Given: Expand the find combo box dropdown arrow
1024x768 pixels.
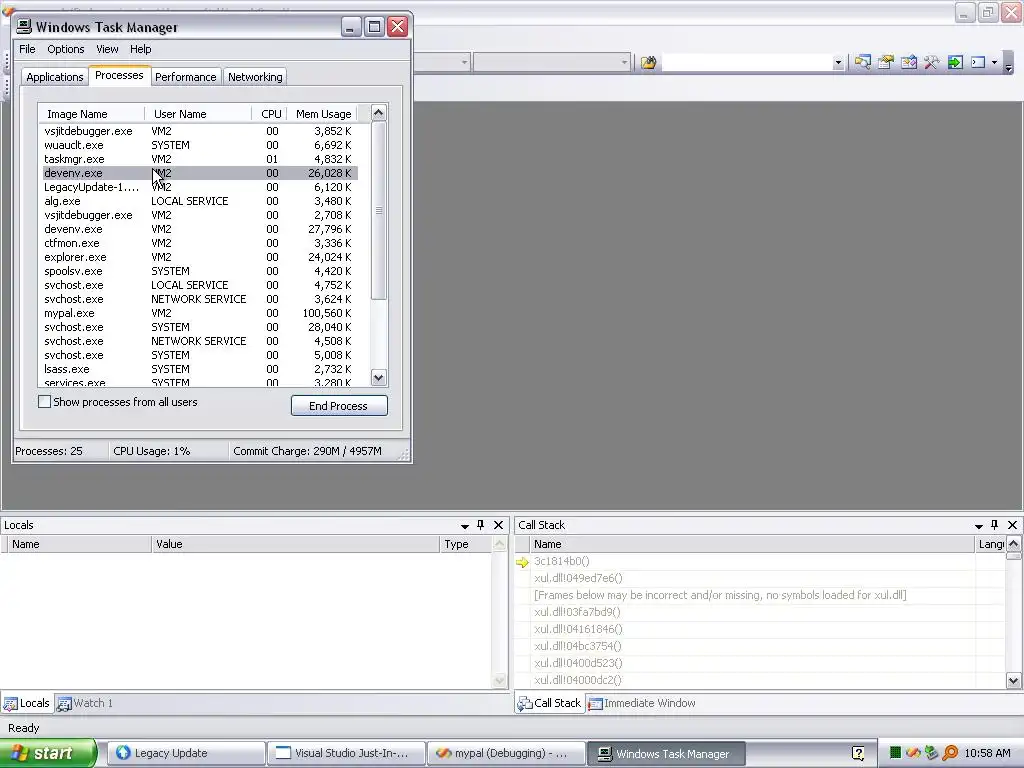Looking at the screenshot, I should point(838,63).
